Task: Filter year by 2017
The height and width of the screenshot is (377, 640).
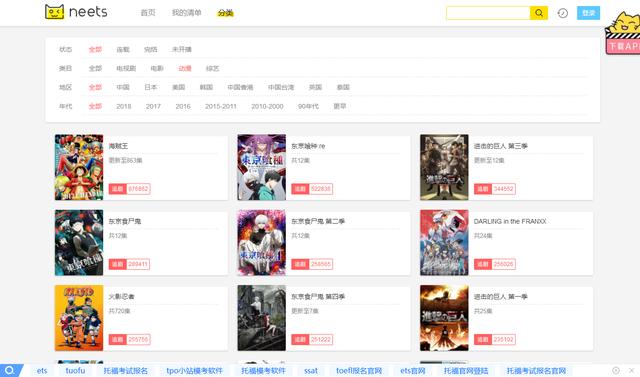Action: [x=153, y=106]
